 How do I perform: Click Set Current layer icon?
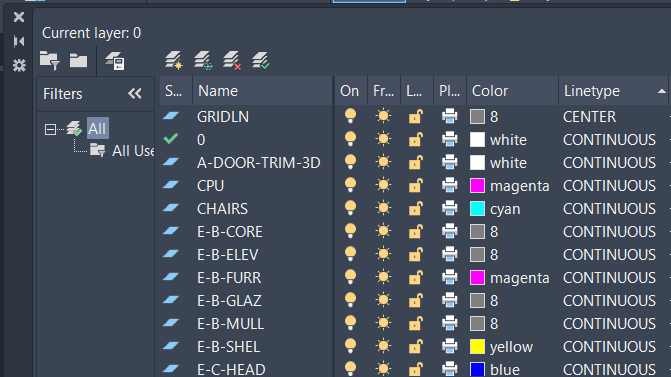point(261,60)
